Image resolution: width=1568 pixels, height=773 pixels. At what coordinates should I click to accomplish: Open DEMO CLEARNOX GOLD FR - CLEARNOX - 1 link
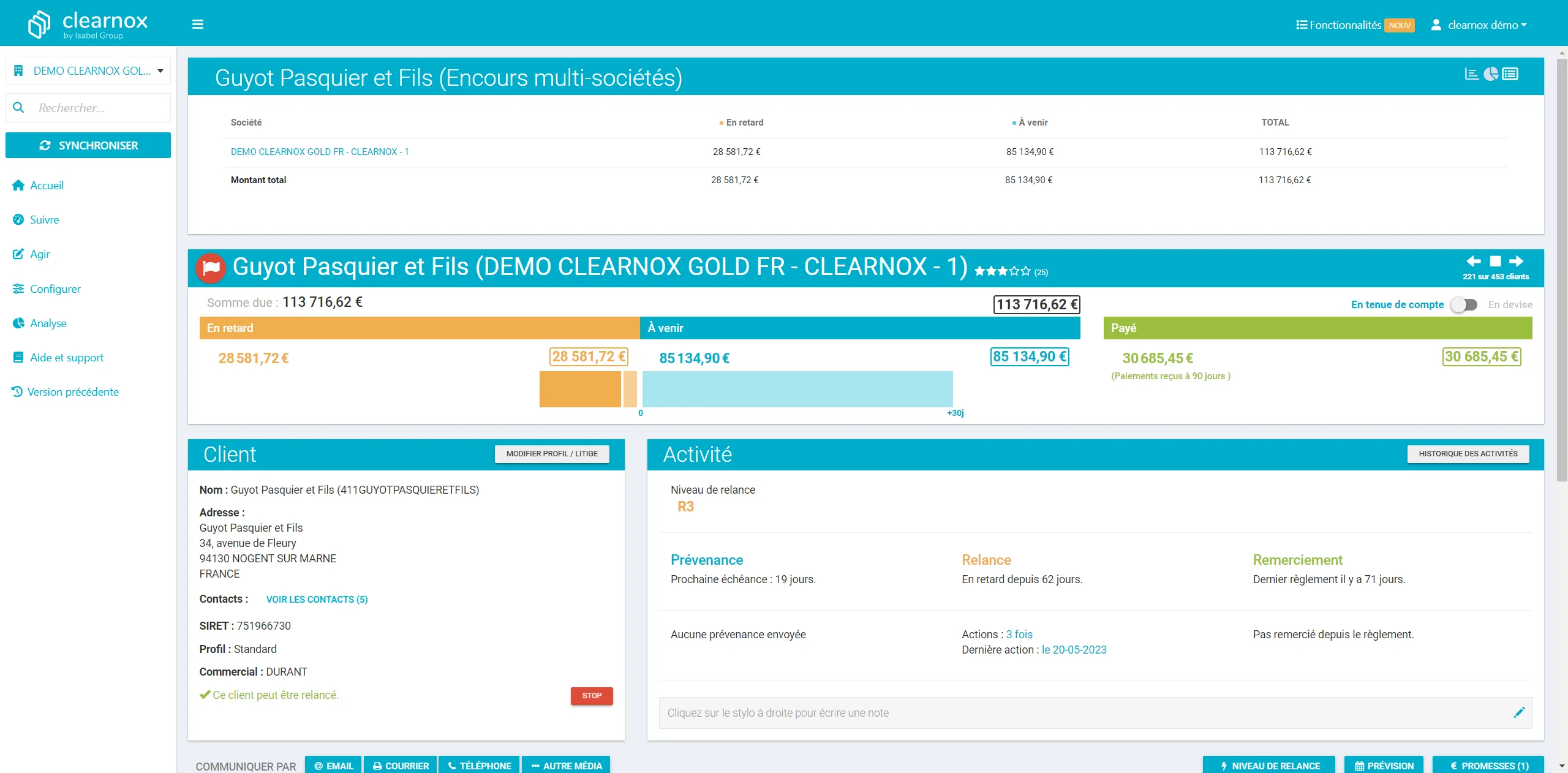320,152
